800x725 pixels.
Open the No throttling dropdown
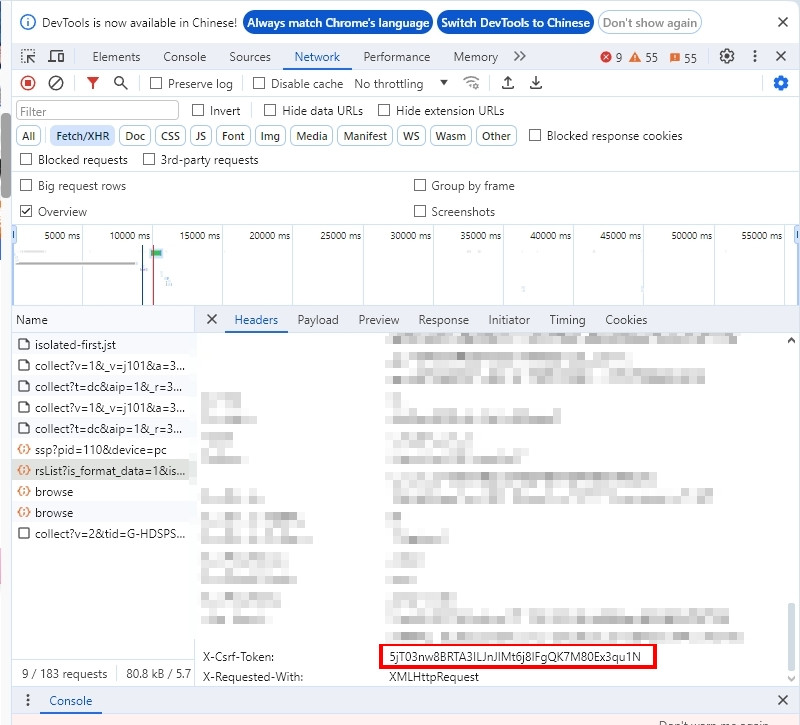(x=401, y=83)
